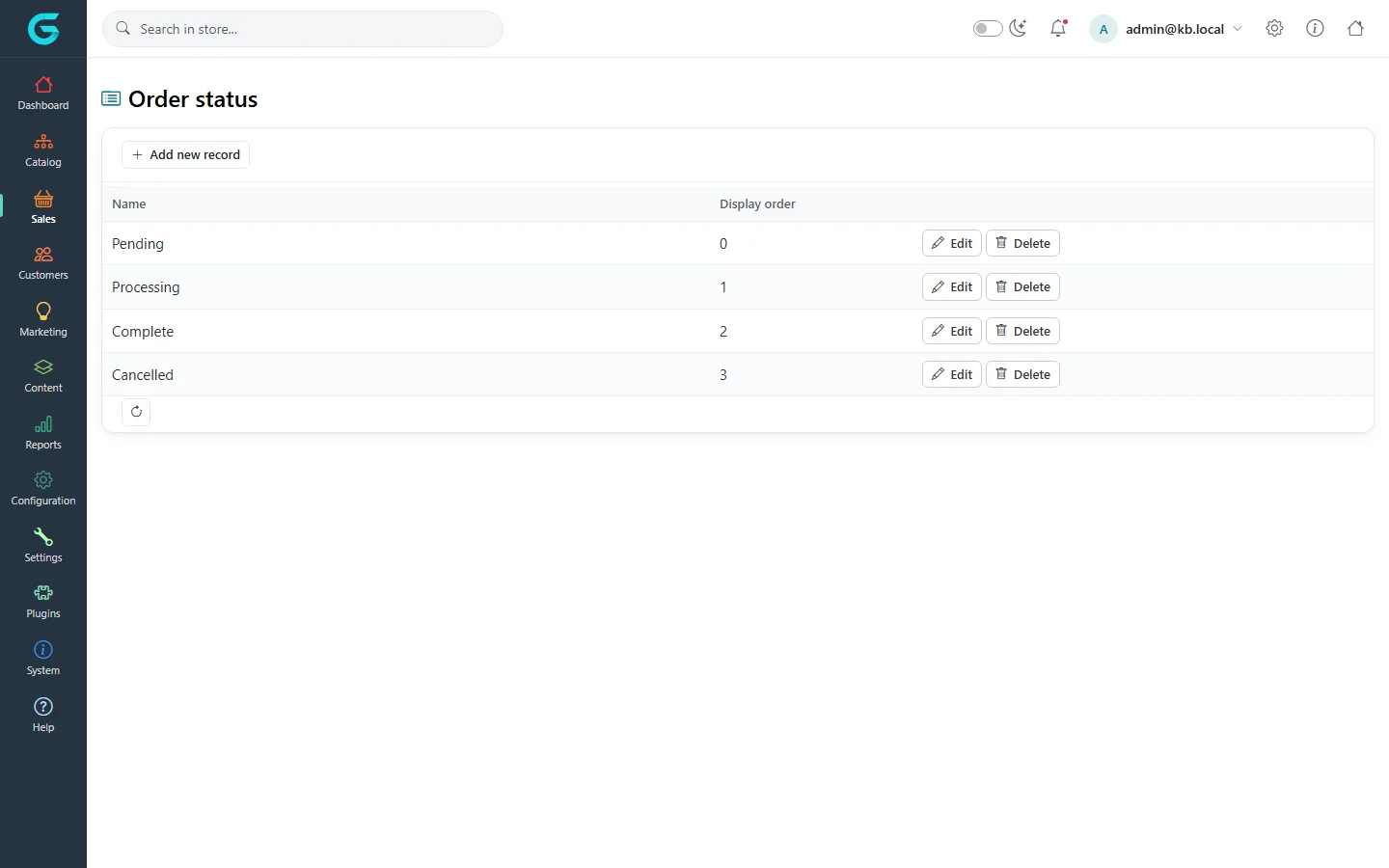This screenshot has height=868, width=1389.
Task: Open the System sidebar section
Action: (x=43, y=659)
